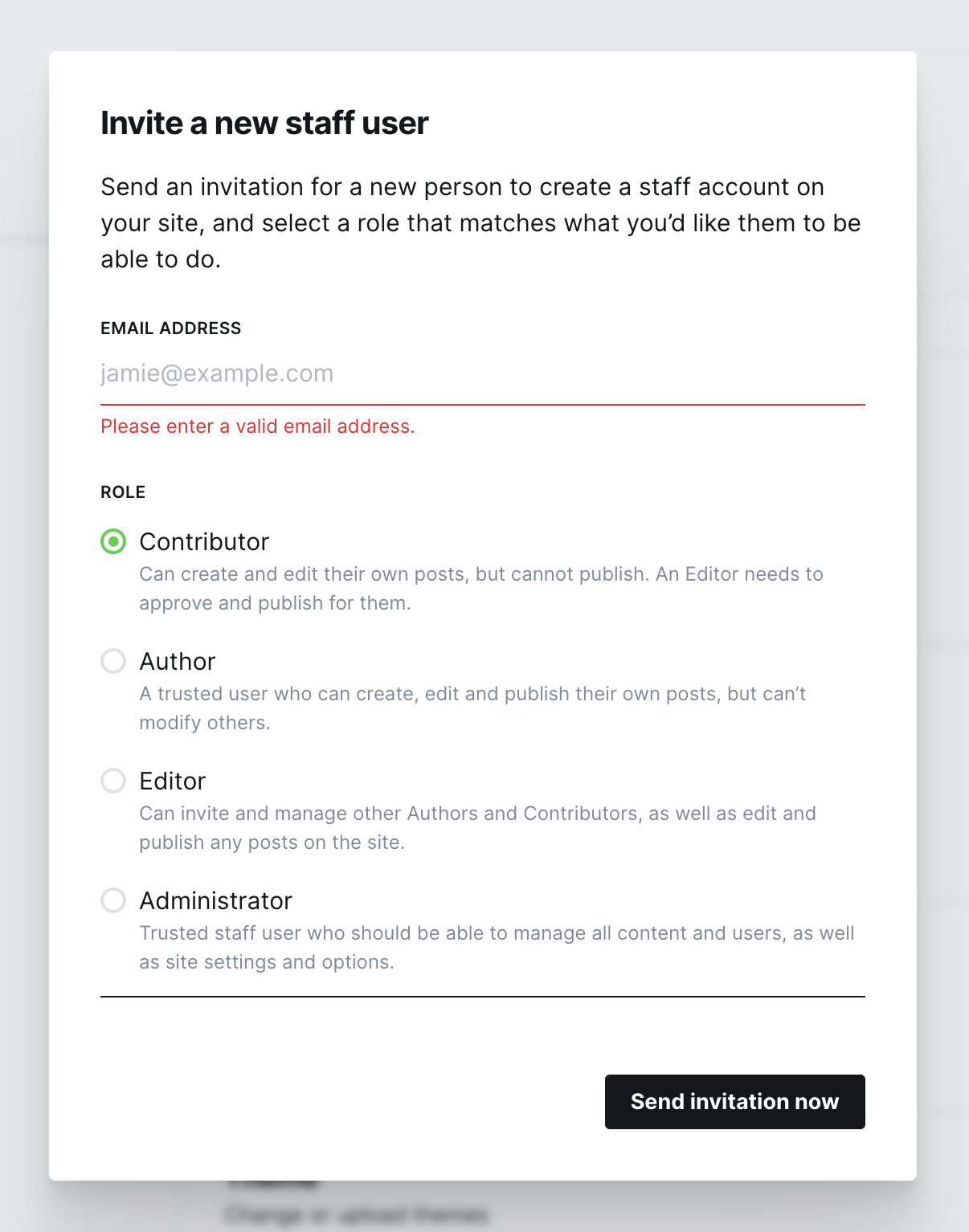This screenshot has width=969, height=1232.
Task: Select the Author radio button
Action: click(113, 662)
